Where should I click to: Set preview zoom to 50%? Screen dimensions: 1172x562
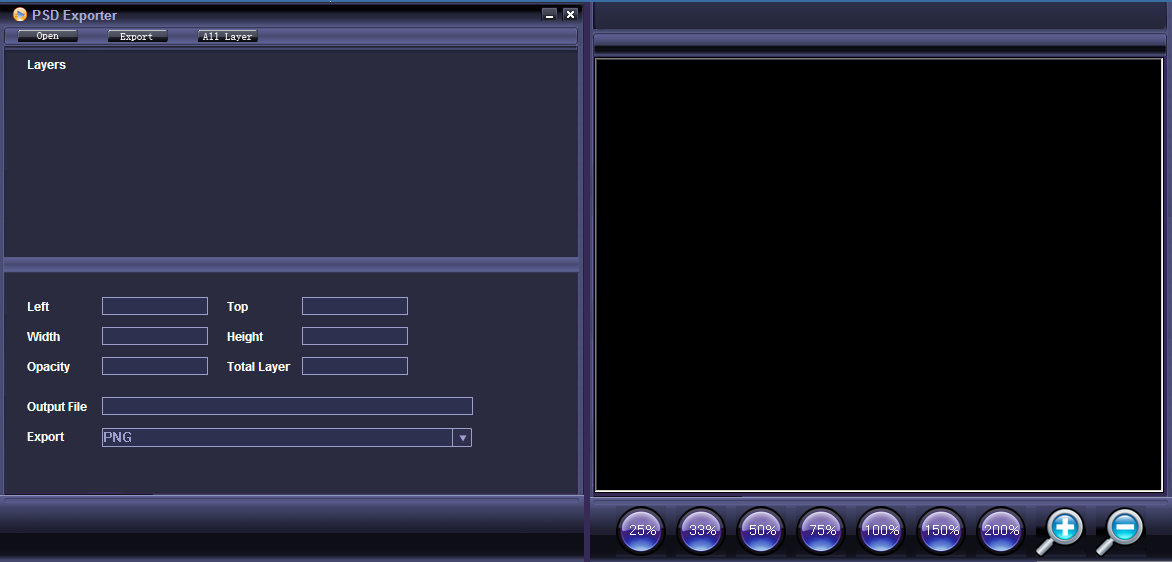[x=762, y=530]
